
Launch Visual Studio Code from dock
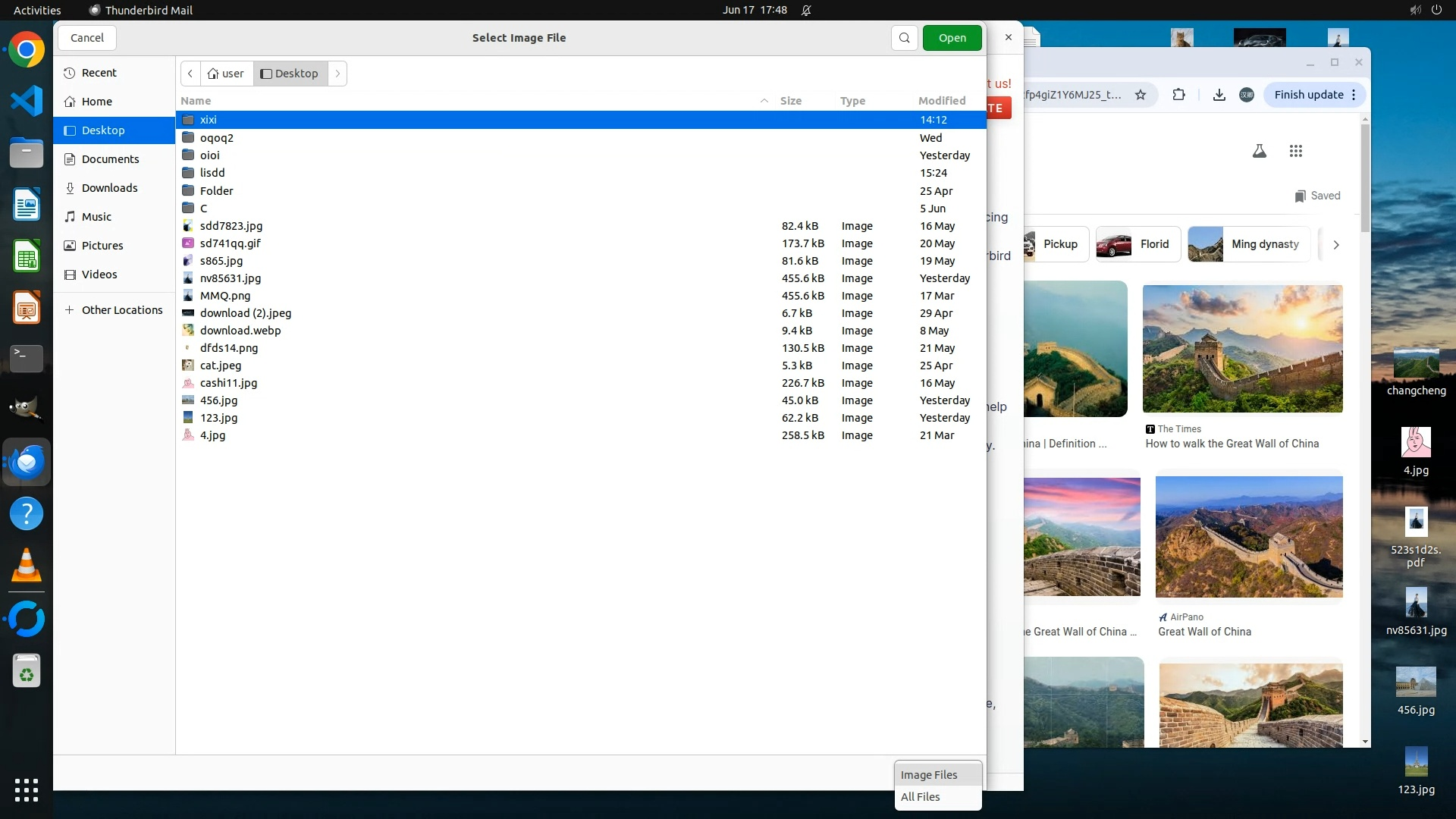pyautogui.click(x=27, y=101)
